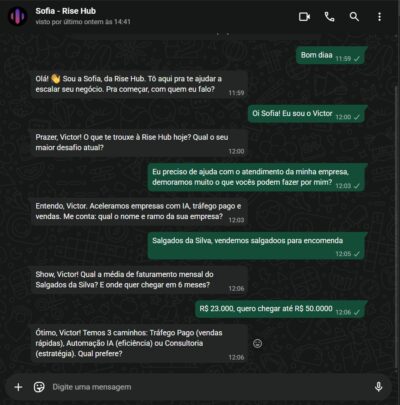Click the "R$ 23.000" revenue message
The height and width of the screenshot is (405, 400).
pyautogui.click(x=281, y=309)
